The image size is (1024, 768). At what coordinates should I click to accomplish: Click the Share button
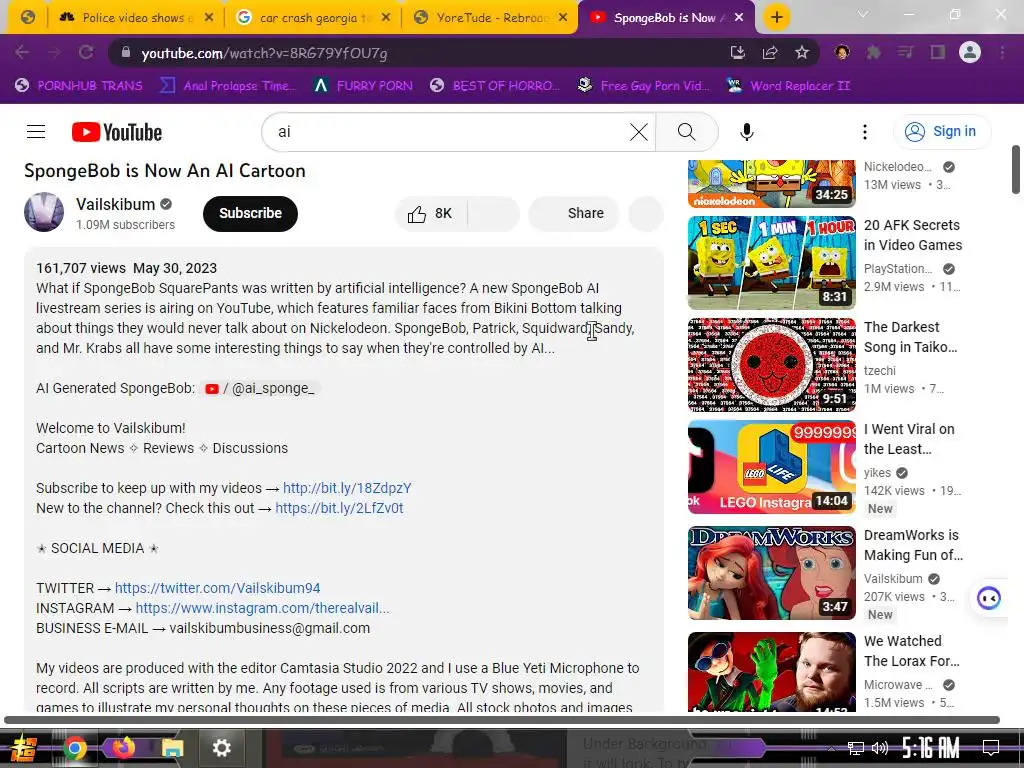pos(573,214)
